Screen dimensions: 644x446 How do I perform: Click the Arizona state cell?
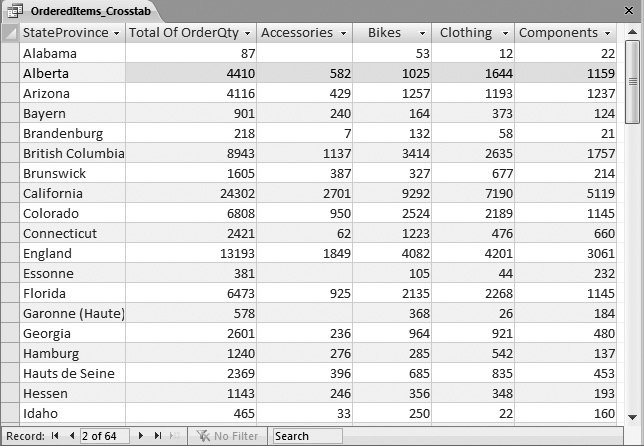(72, 94)
